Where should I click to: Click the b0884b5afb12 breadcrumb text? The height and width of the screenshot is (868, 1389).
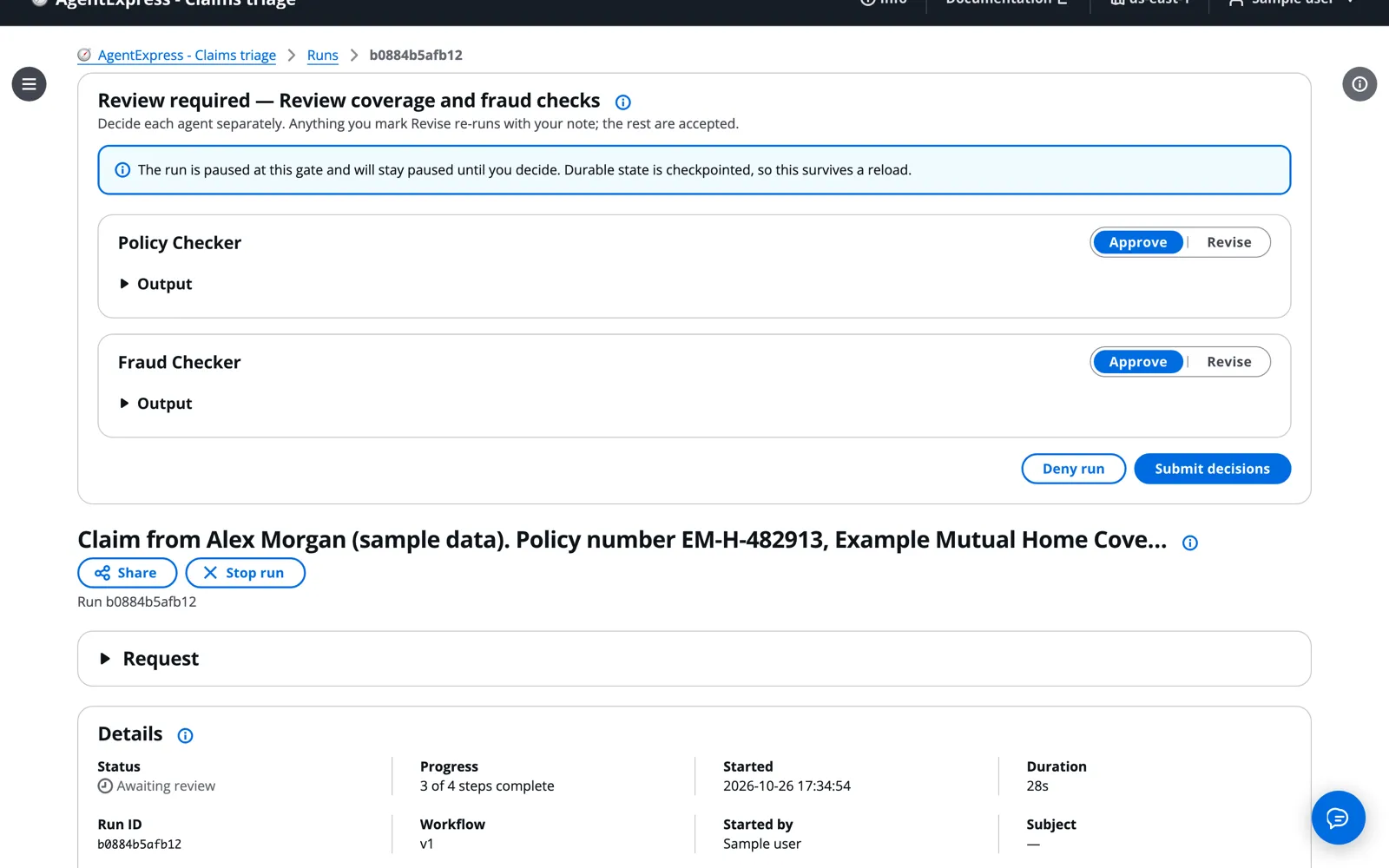416,56
